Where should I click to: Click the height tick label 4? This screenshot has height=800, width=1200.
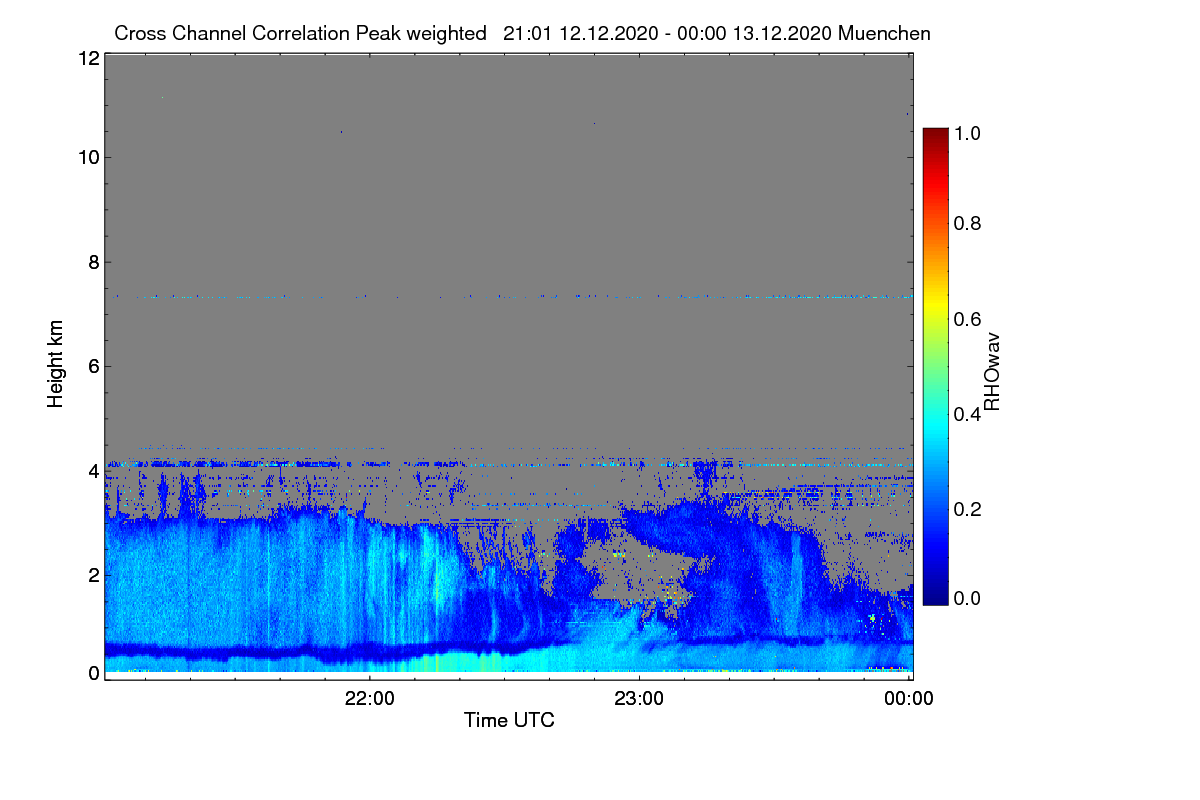94,470
